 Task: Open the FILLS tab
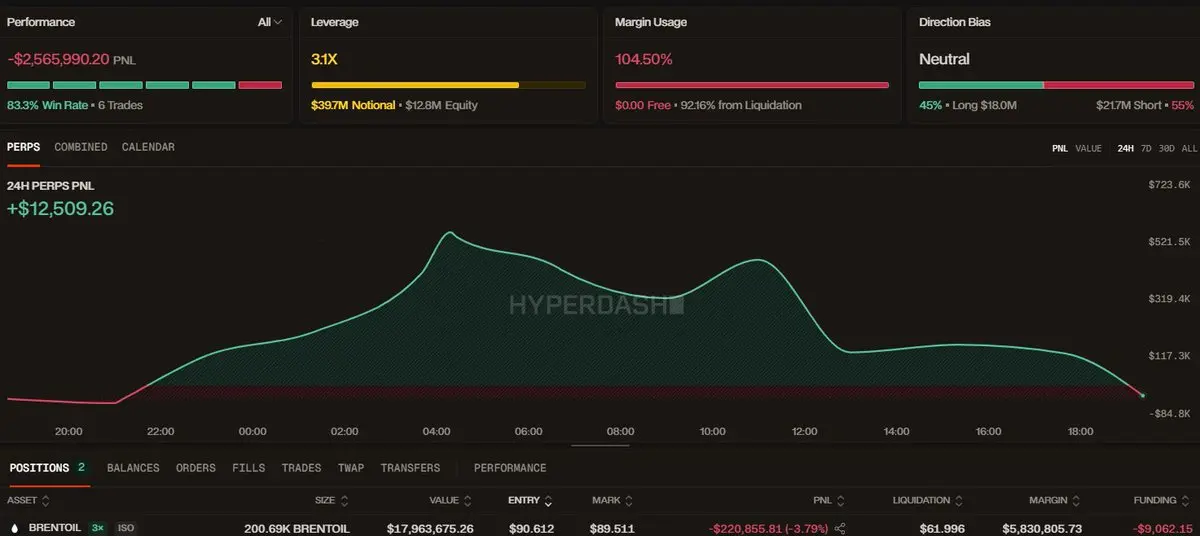pos(249,468)
